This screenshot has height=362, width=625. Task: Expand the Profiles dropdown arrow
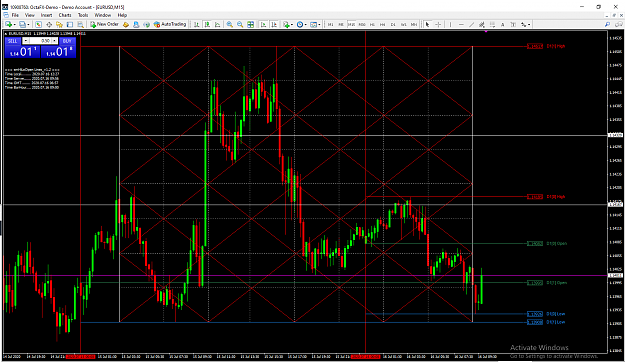point(28,25)
